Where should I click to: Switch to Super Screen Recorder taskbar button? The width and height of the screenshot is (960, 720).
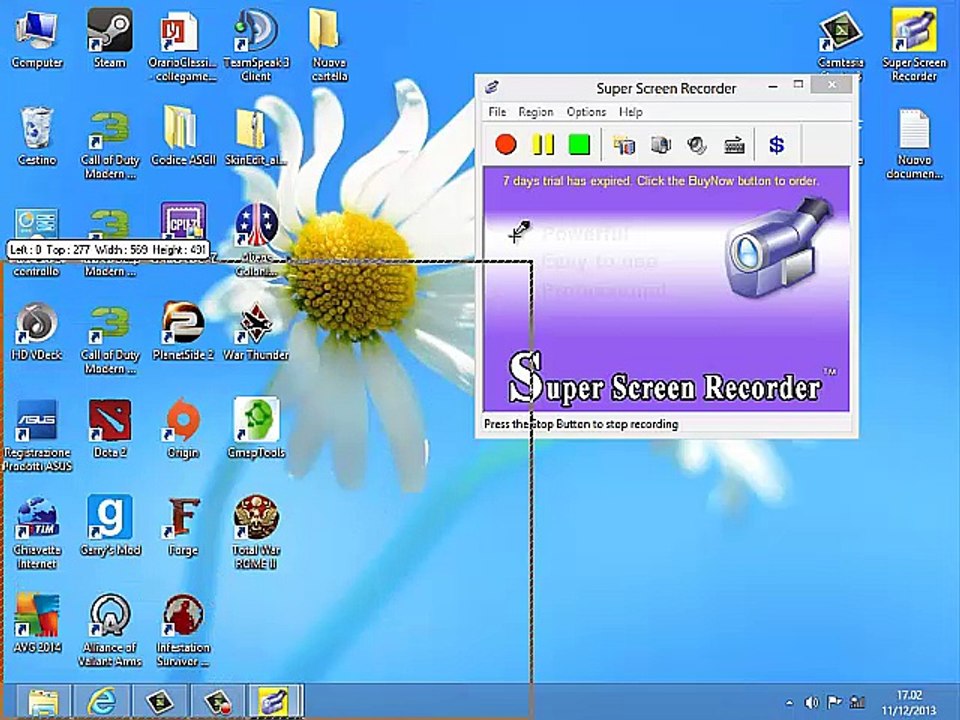tap(274, 702)
